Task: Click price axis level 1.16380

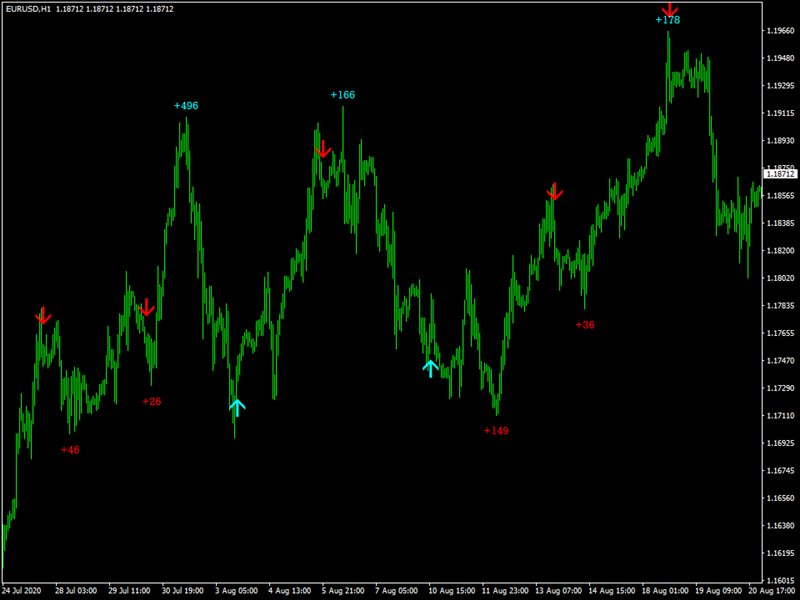Action: [x=781, y=526]
